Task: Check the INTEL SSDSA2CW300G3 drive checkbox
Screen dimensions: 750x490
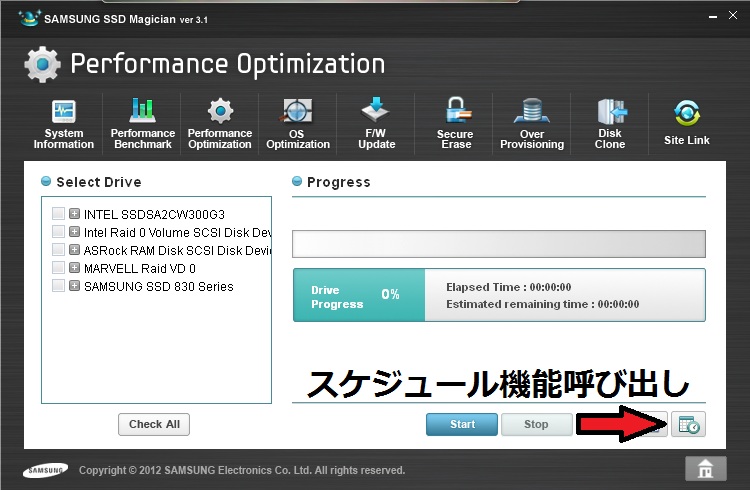Action: (58, 213)
